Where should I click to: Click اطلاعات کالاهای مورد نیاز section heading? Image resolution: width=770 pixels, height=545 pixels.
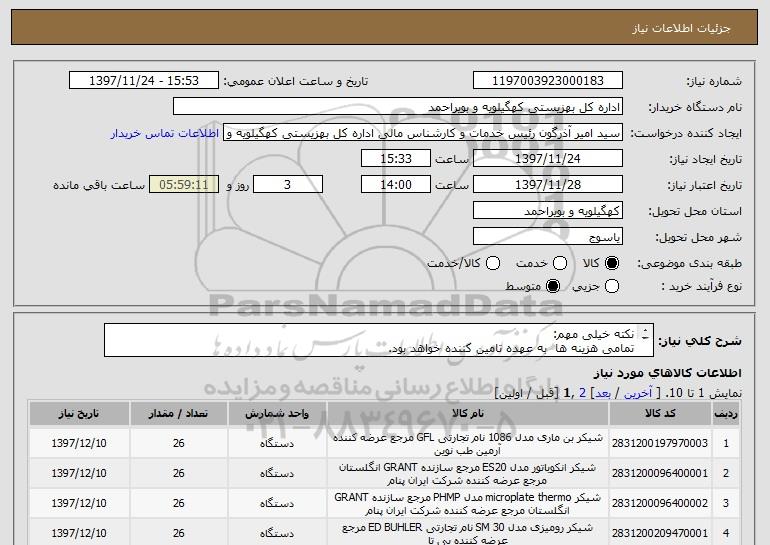tap(667, 373)
